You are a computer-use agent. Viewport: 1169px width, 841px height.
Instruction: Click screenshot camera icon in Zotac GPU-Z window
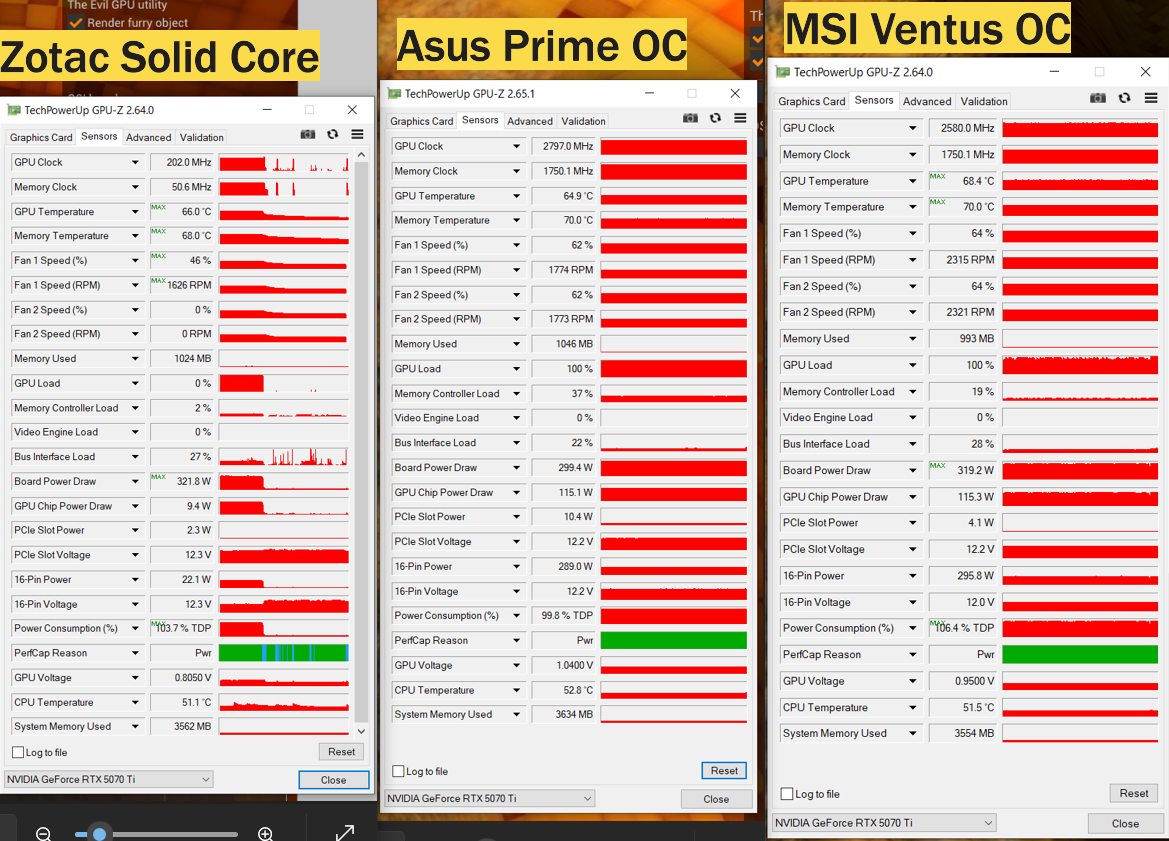pyautogui.click(x=307, y=134)
